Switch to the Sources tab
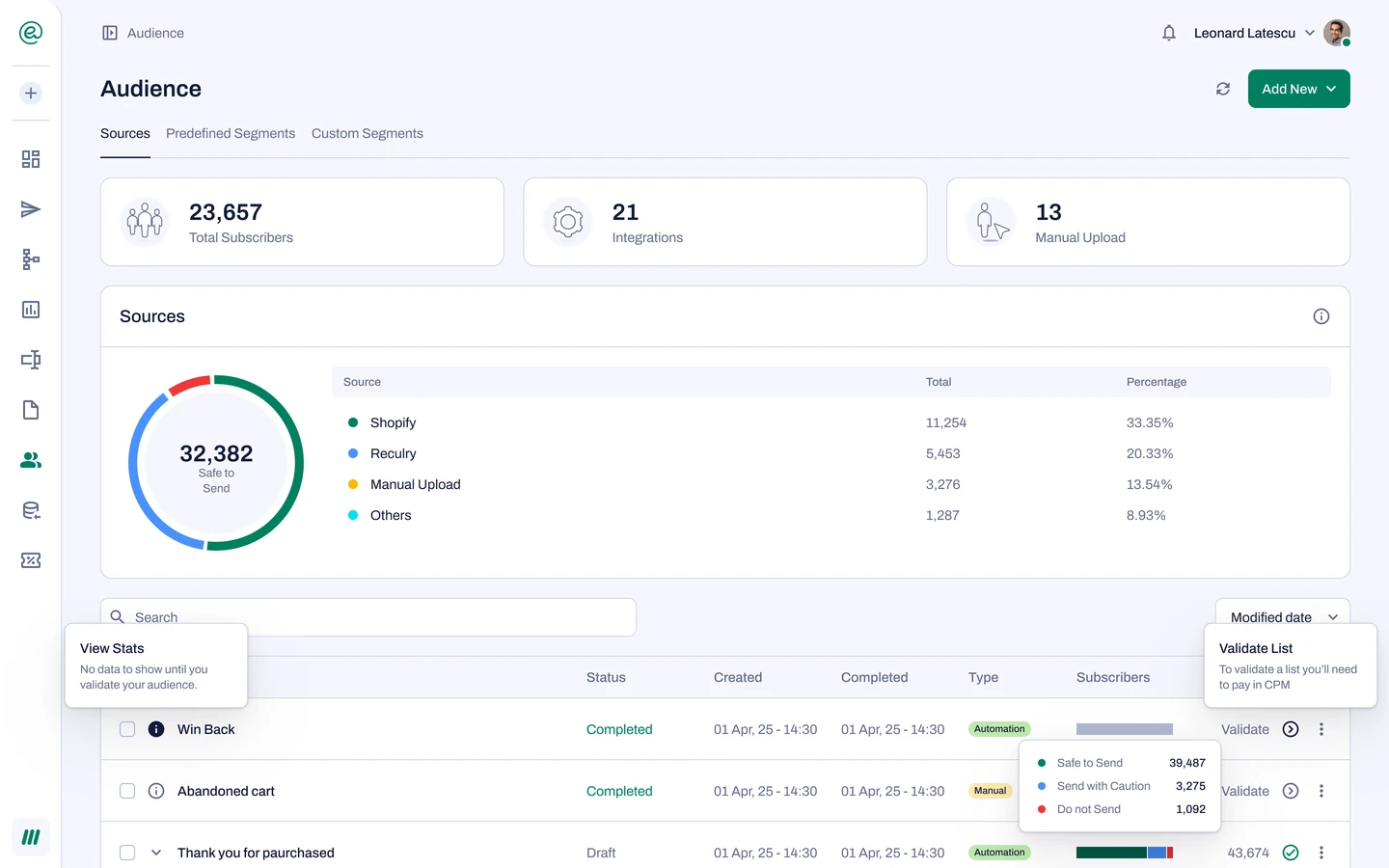Viewport: 1389px width, 868px height. (x=125, y=133)
